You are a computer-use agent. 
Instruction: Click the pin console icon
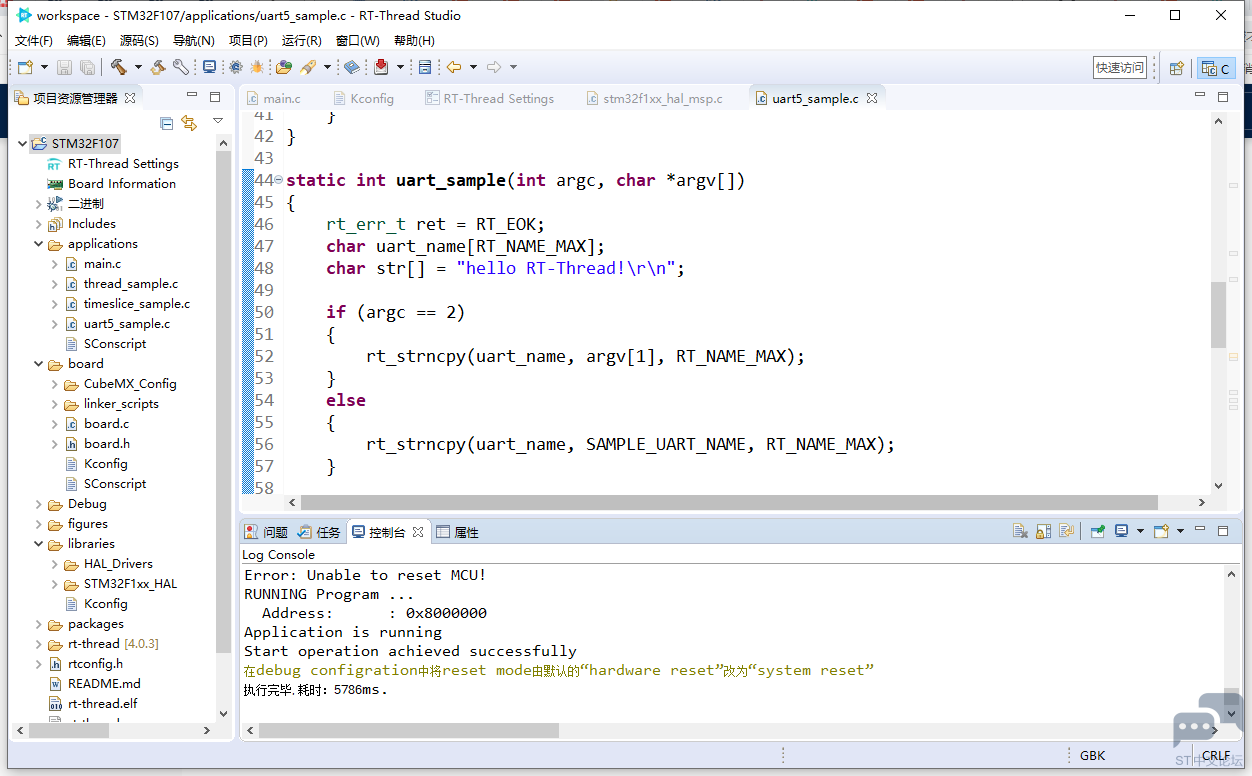(x=1097, y=531)
